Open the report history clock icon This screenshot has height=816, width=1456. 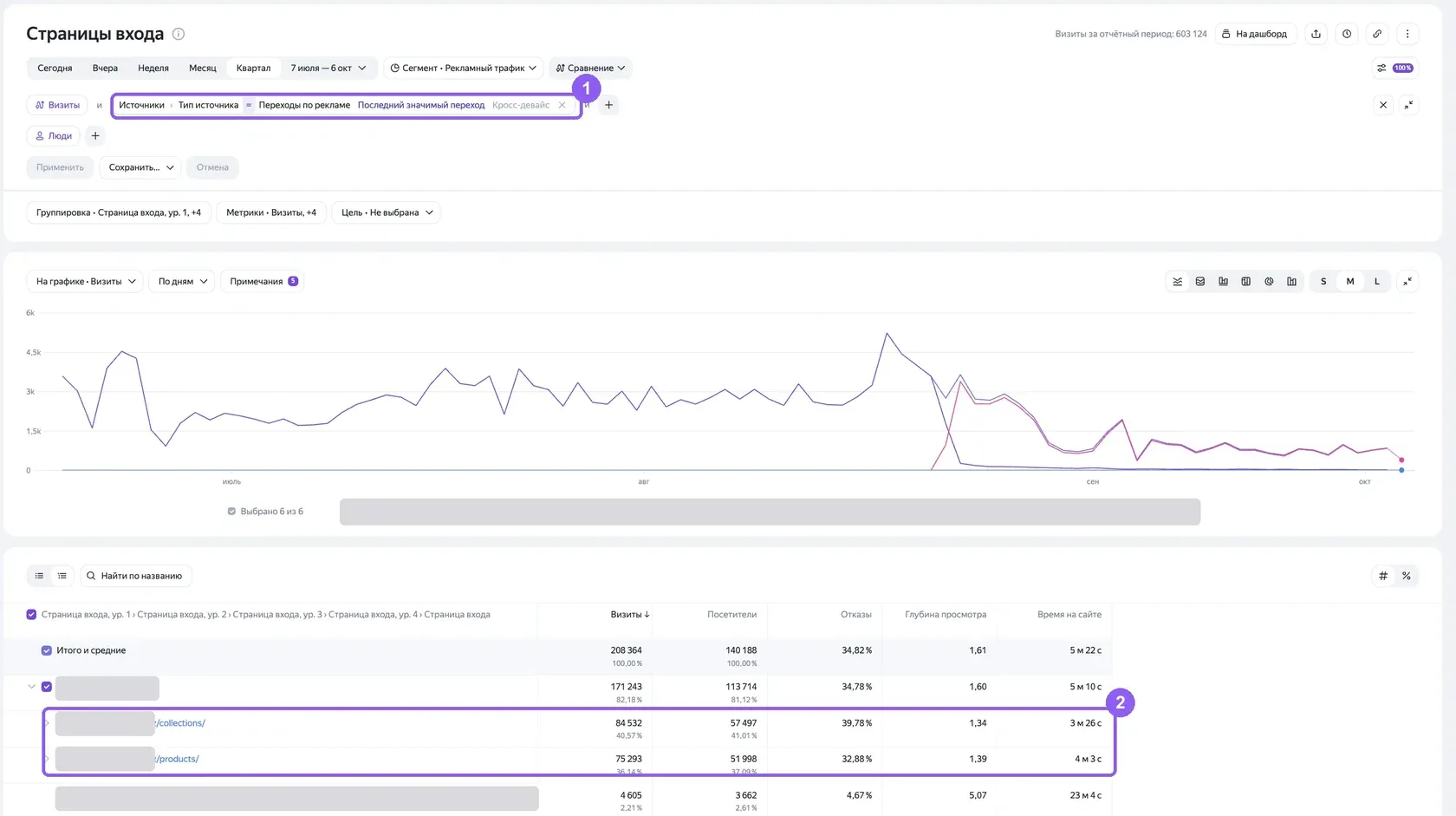(x=1347, y=34)
